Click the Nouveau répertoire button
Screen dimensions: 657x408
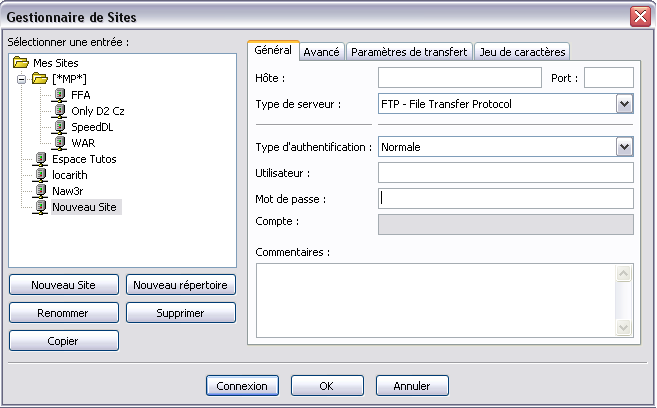[181, 285]
